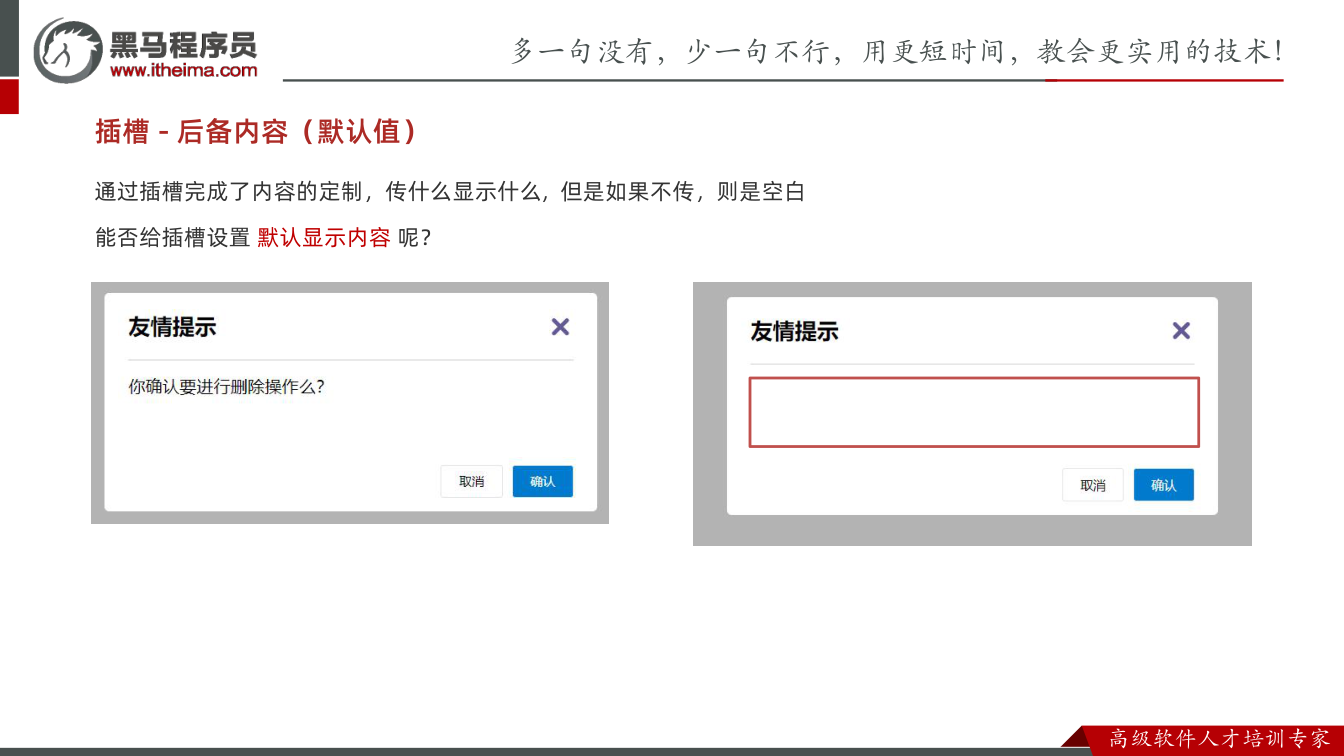Image resolution: width=1344 pixels, height=756 pixels.
Task: Click heading 插槽 - 后备内容（默认值）
Action: click(x=256, y=132)
